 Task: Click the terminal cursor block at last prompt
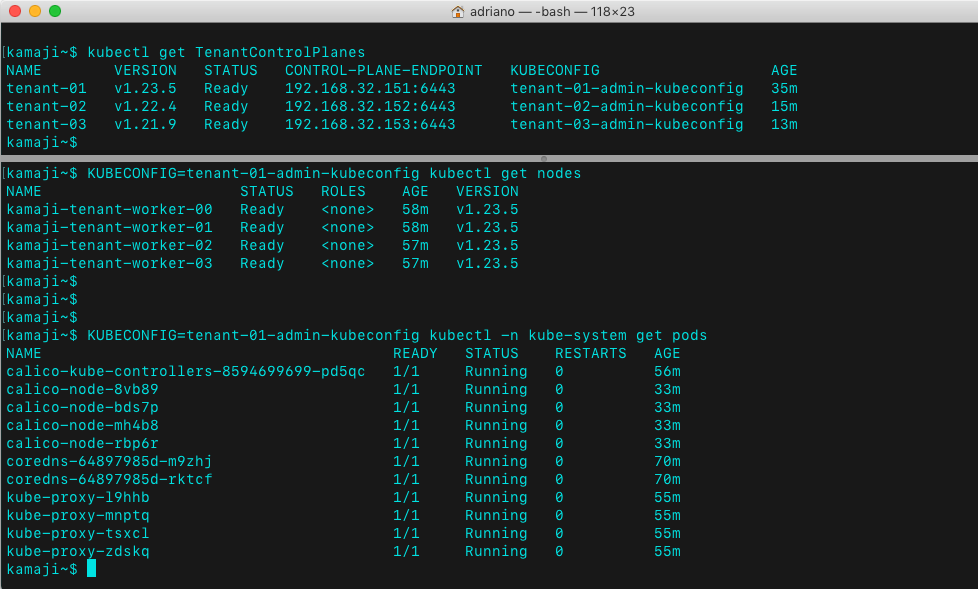pyautogui.click(x=91, y=569)
